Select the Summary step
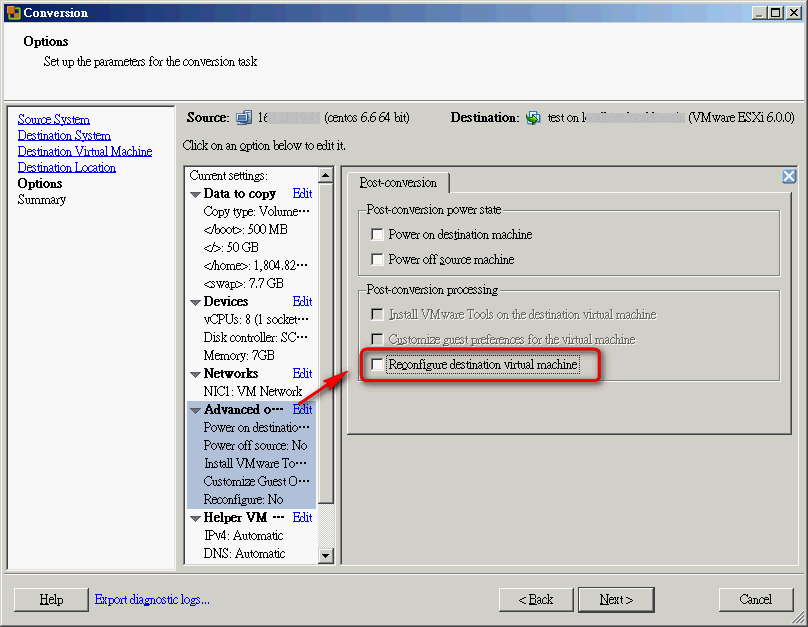The image size is (808, 627). 42,199
